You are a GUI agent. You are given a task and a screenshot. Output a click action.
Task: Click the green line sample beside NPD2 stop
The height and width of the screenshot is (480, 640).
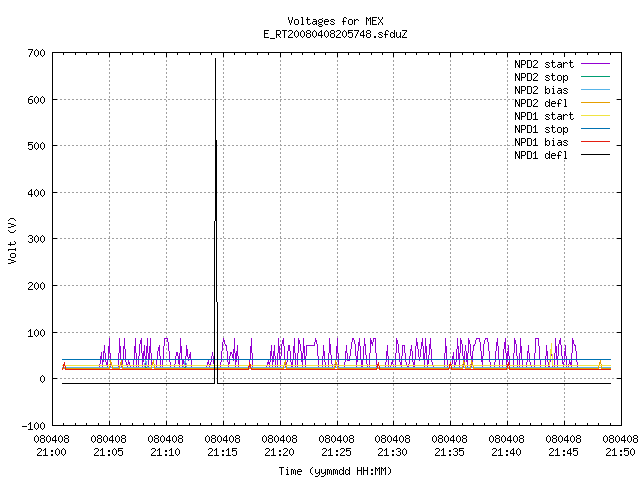click(595, 76)
